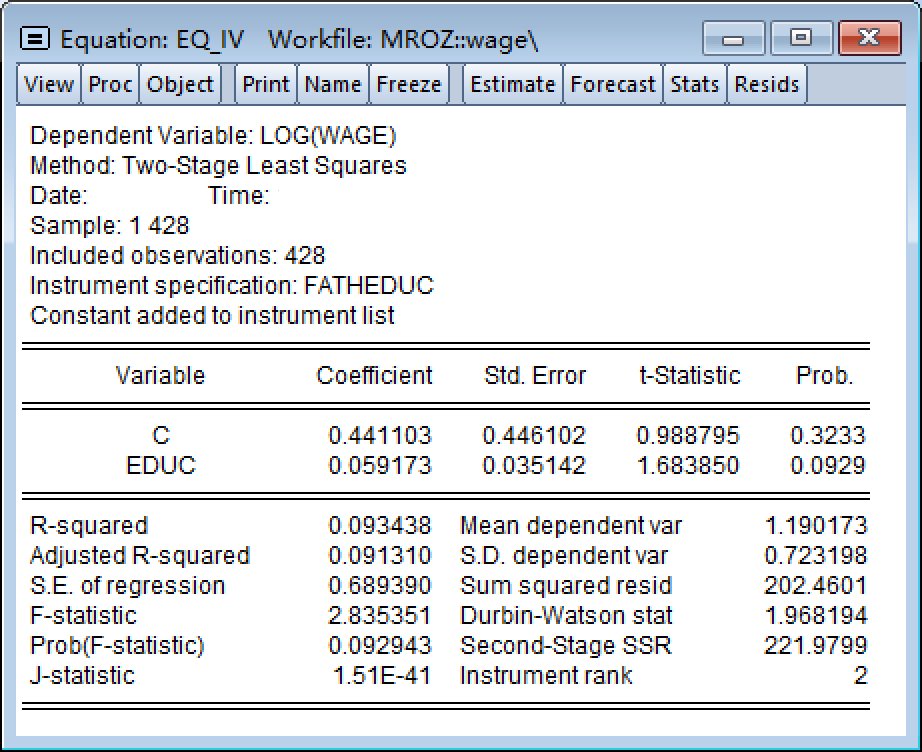Click the Object toolbar button

tap(180, 85)
